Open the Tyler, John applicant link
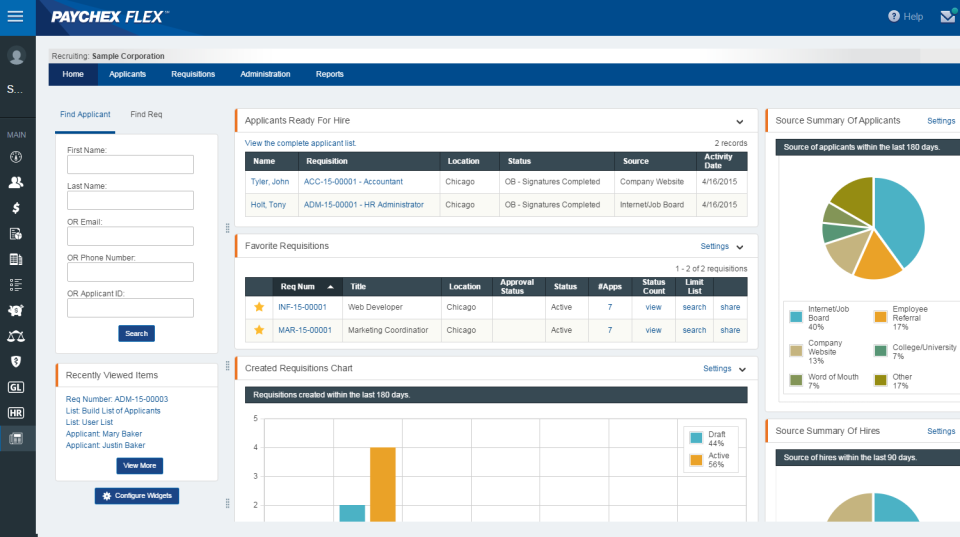The image size is (960, 537). 271,182
